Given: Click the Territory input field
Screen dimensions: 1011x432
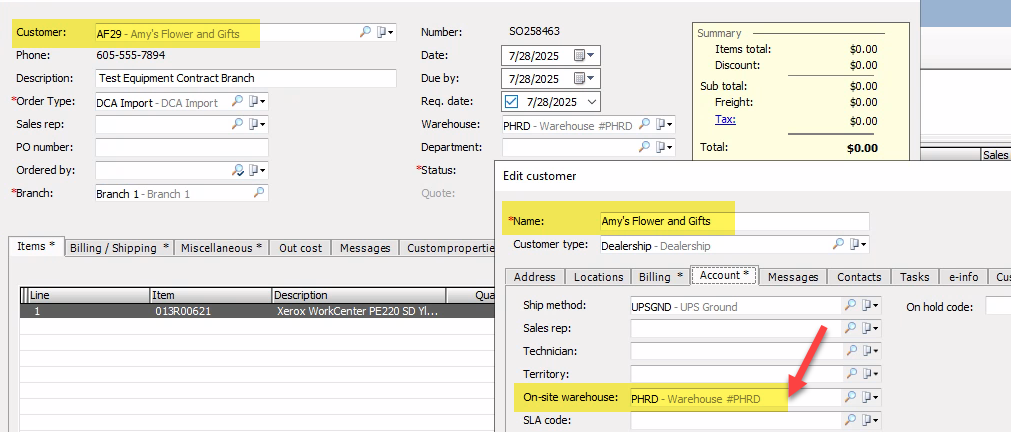Looking at the screenshot, I should click(736, 374).
